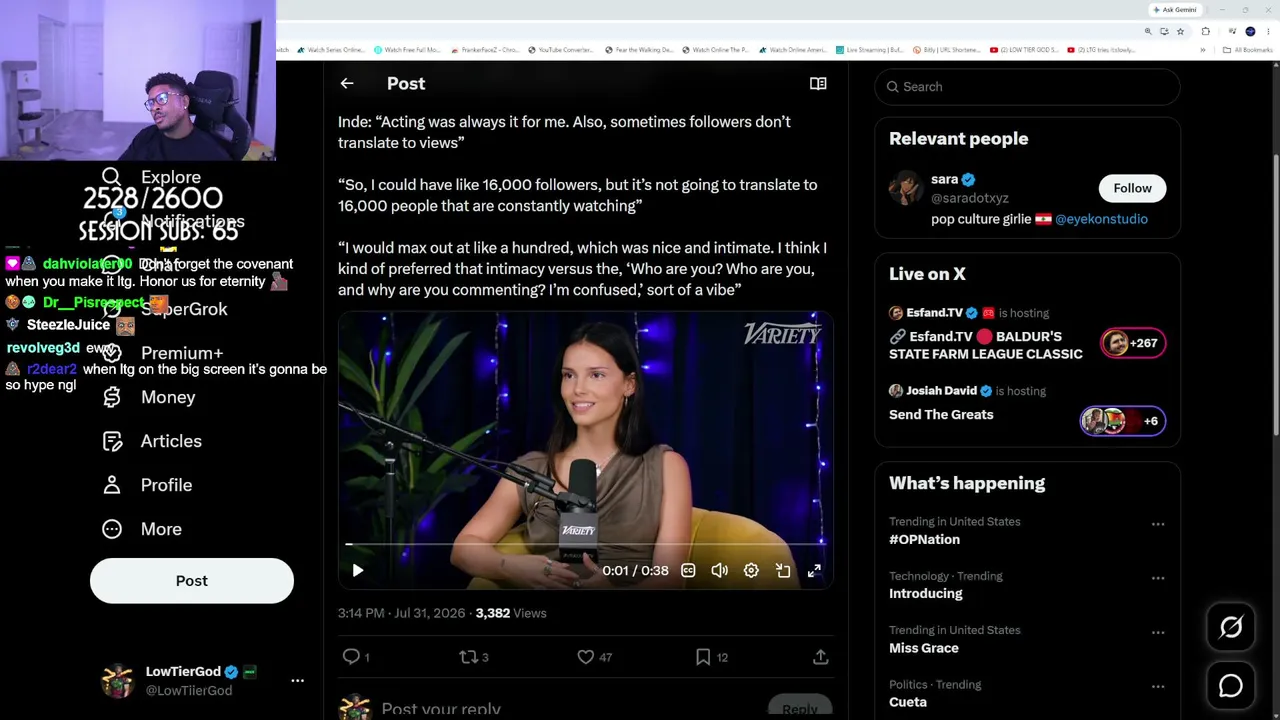Screen dimensions: 1280x720
Task: Toggle picture-in-picture for the video
Action: coord(783,570)
